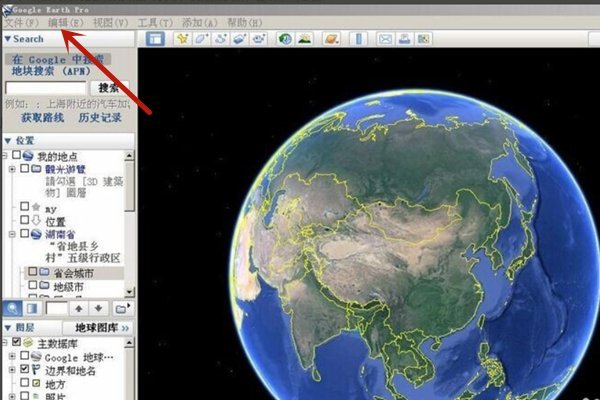Open the 历史记录 link
The height and width of the screenshot is (400, 600).
pyautogui.click(x=100, y=118)
